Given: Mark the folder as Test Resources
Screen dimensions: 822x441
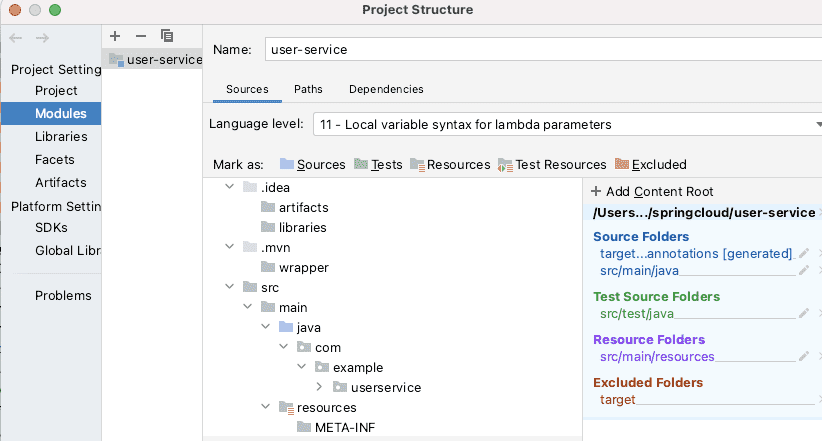Looking at the screenshot, I should pos(552,165).
